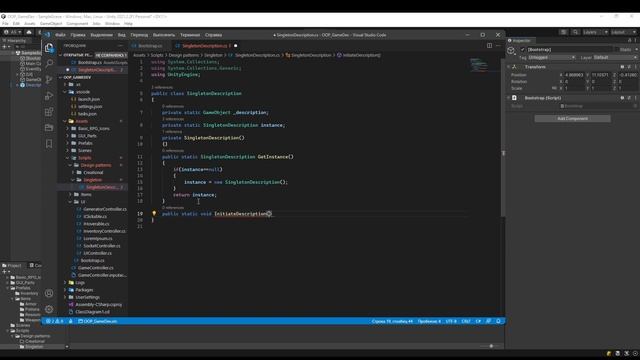The image size is (640, 360).
Task: Click the Add Component button
Action: (572, 118)
